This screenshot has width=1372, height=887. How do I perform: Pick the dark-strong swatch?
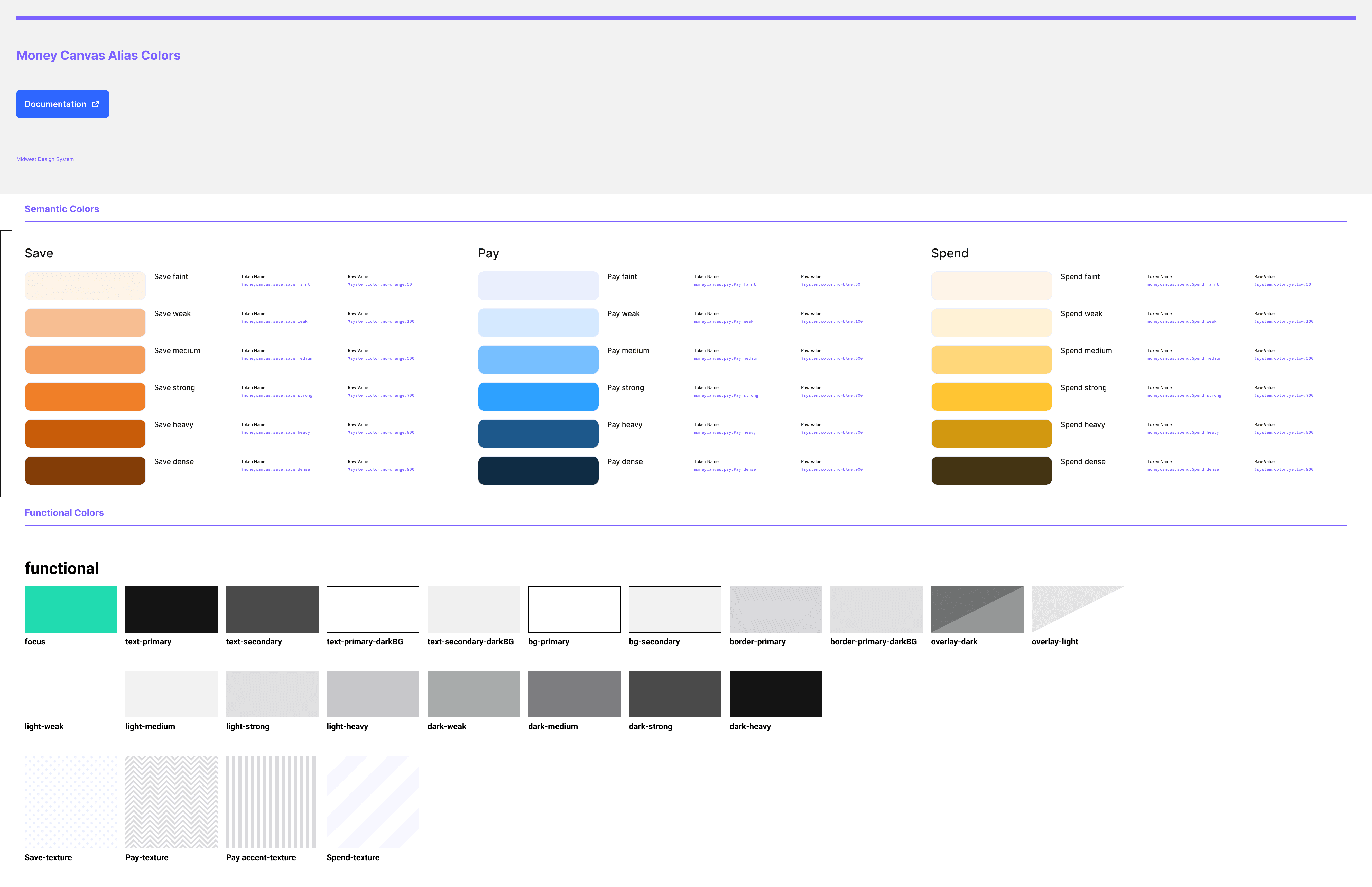tap(675, 694)
